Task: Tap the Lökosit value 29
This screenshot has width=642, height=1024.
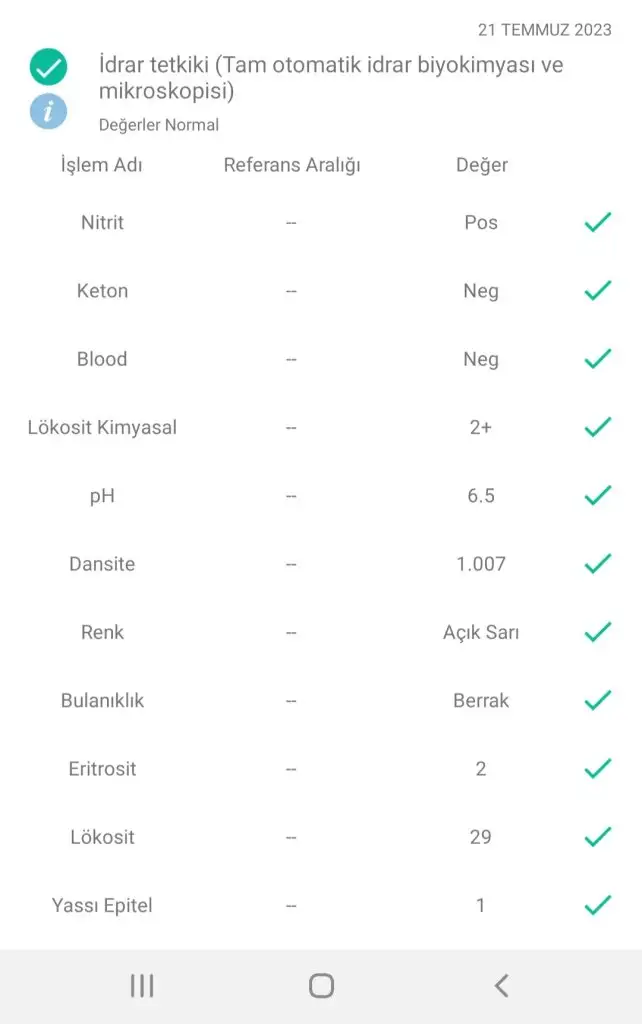Action: 481,837
